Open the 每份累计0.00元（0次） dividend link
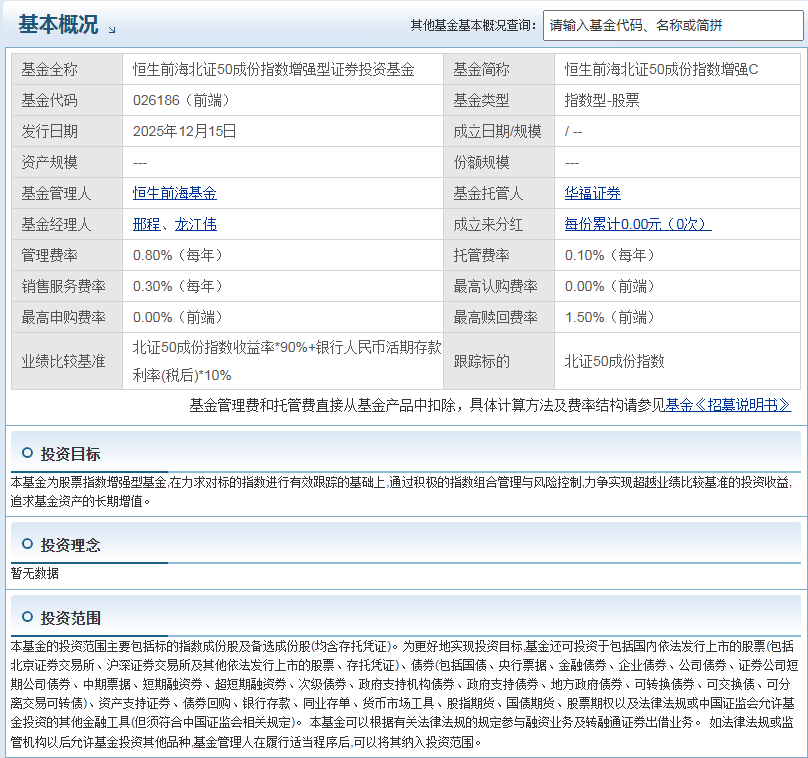The width and height of the screenshot is (808, 758). [638, 224]
